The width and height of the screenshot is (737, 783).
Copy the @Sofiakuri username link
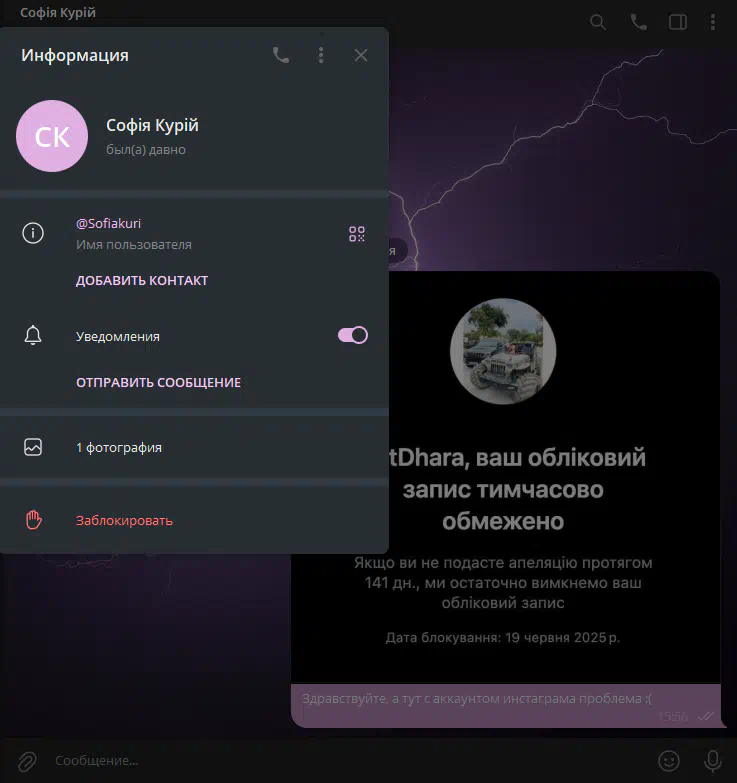pyautogui.click(x=108, y=223)
